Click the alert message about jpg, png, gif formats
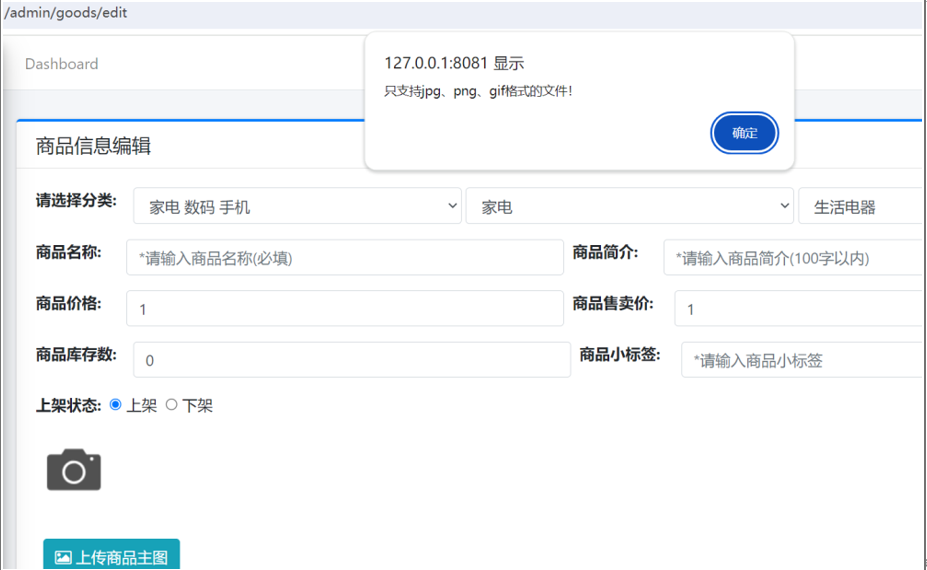The height and width of the screenshot is (570, 927). tap(479, 91)
